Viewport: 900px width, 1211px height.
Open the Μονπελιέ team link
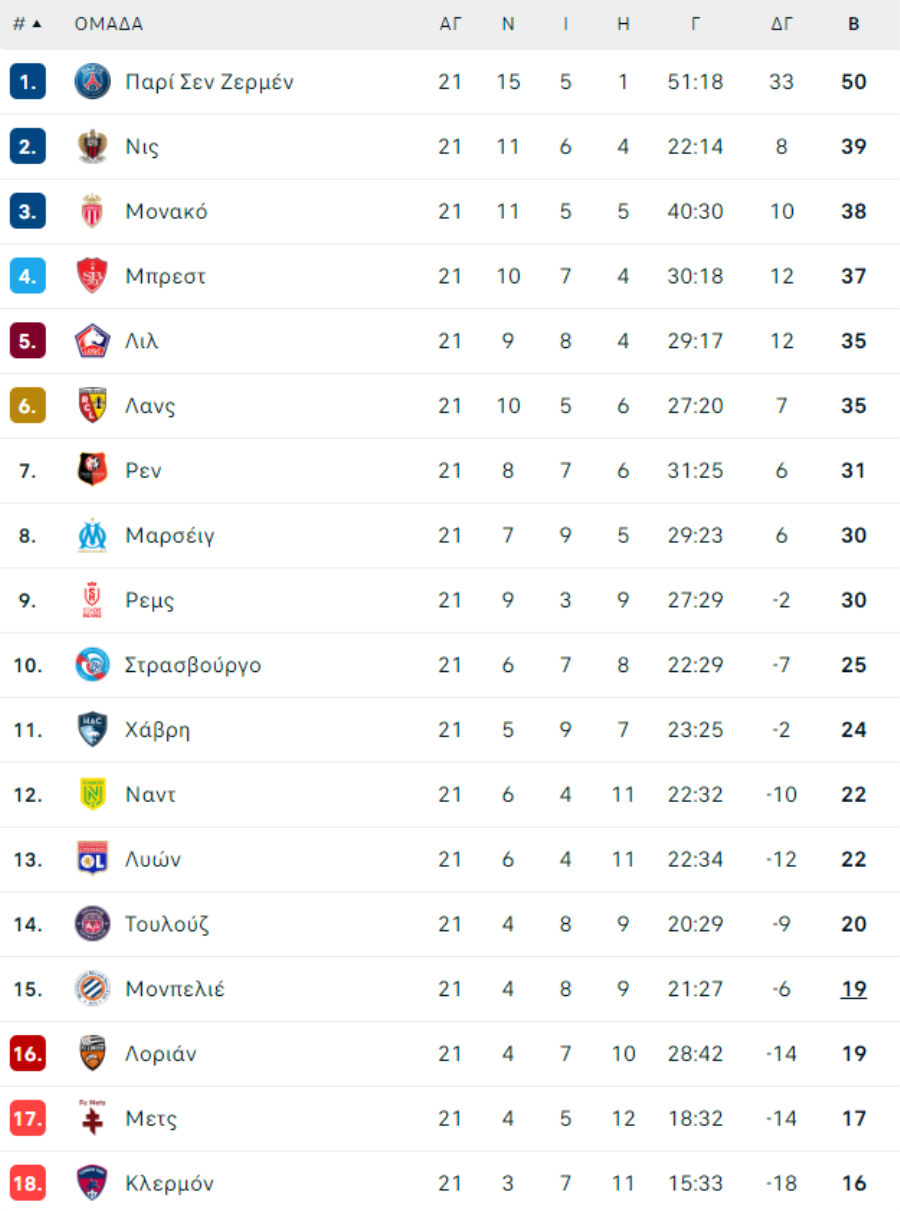click(x=175, y=989)
